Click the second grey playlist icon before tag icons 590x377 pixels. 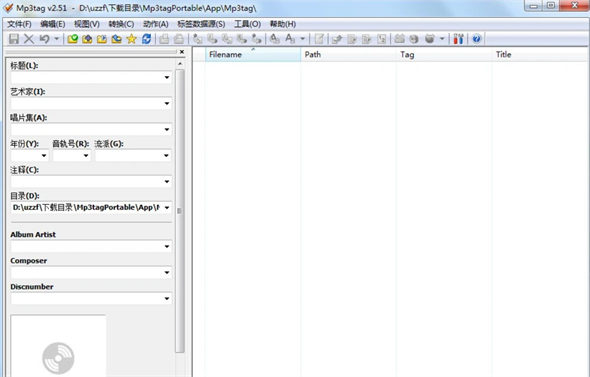(x=179, y=39)
